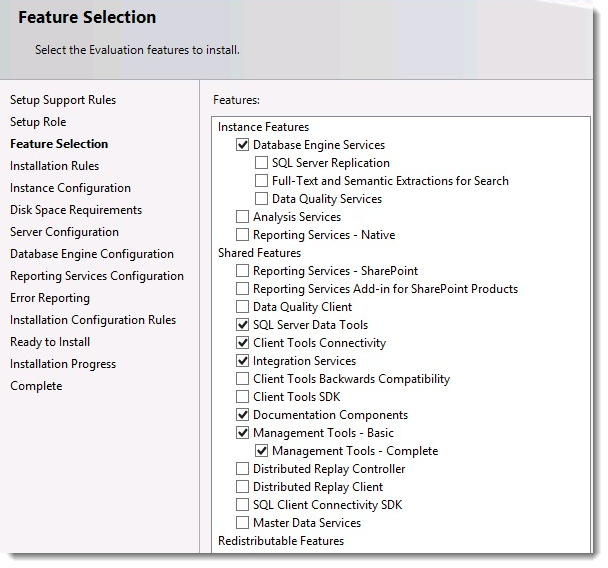
Task: Check Reporting Services - Native
Action: [x=242, y=235]
